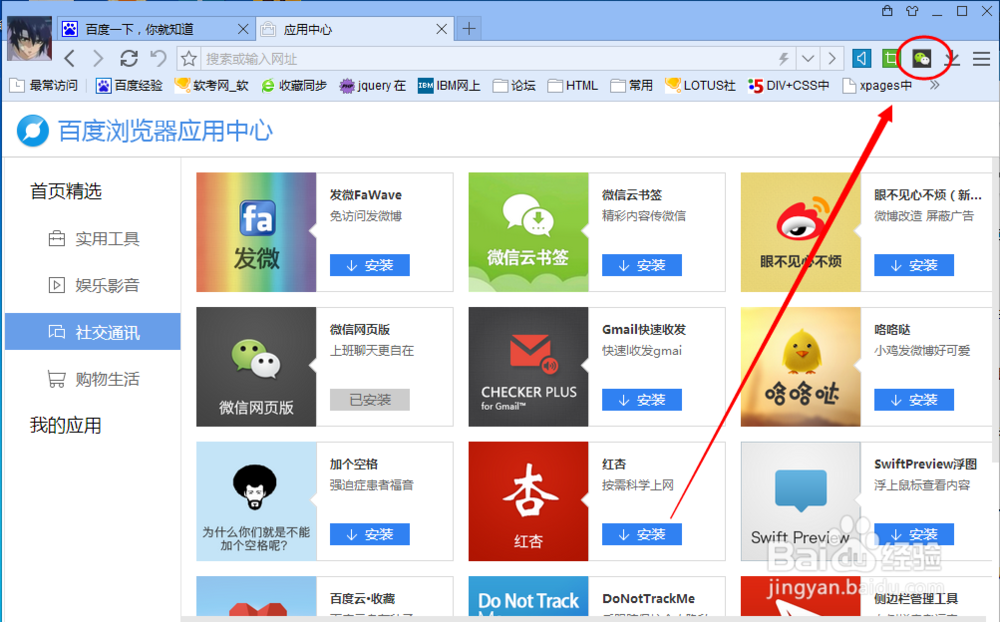Click the blue speaker mute icon
The width and height of the screenshot is (1000, 622).
click(x=862, y=59)
